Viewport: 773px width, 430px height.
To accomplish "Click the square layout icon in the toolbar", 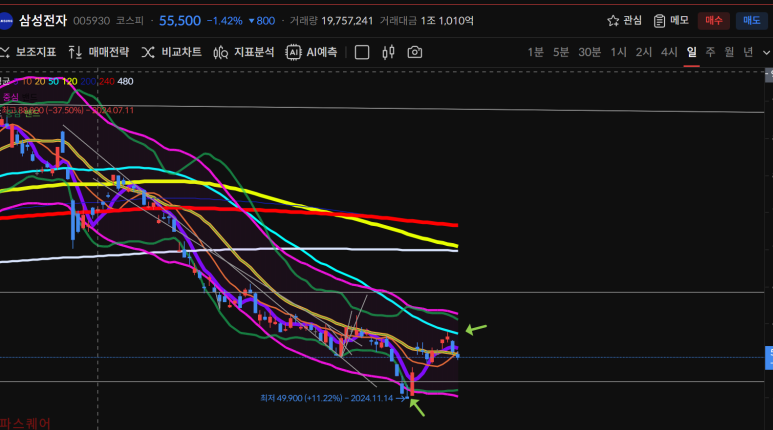I will coord(362,52).
